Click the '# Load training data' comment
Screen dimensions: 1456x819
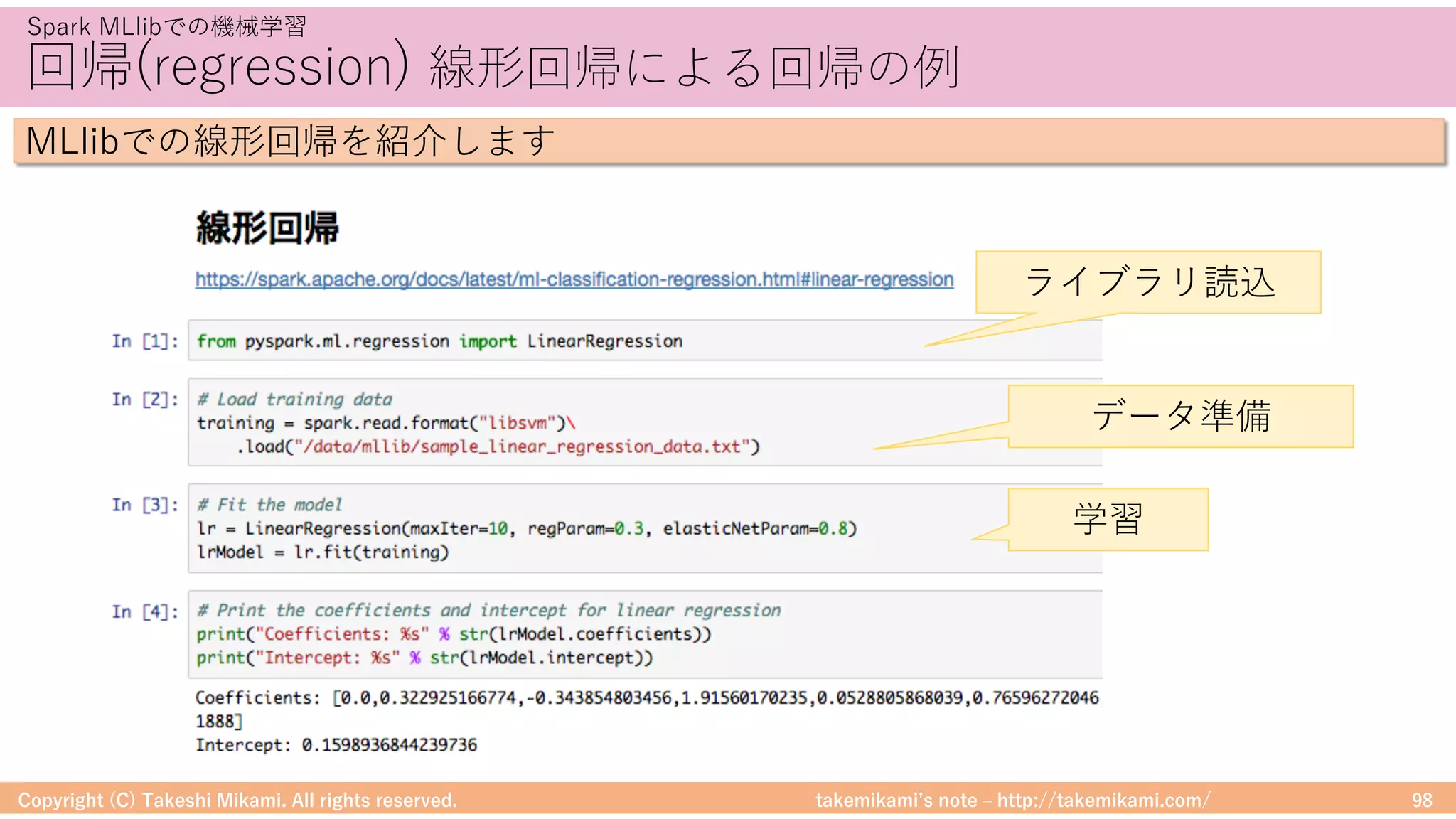coord(294,400)
